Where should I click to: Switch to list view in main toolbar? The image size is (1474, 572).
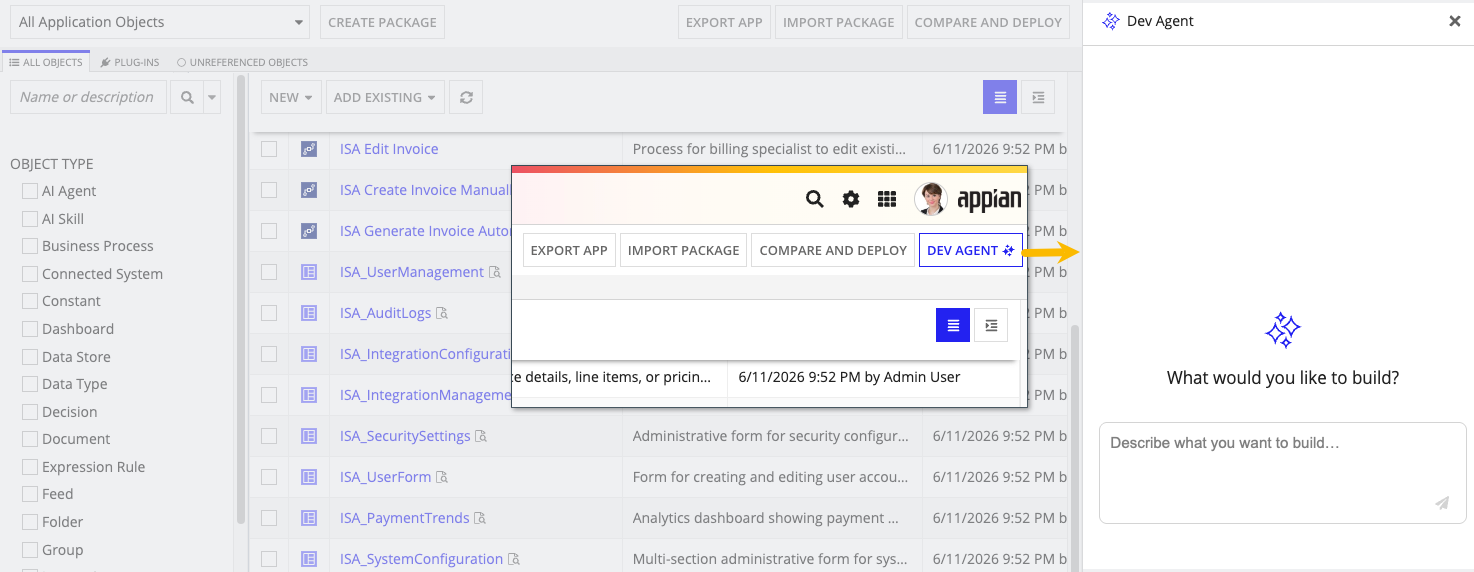click(1000, 97)
